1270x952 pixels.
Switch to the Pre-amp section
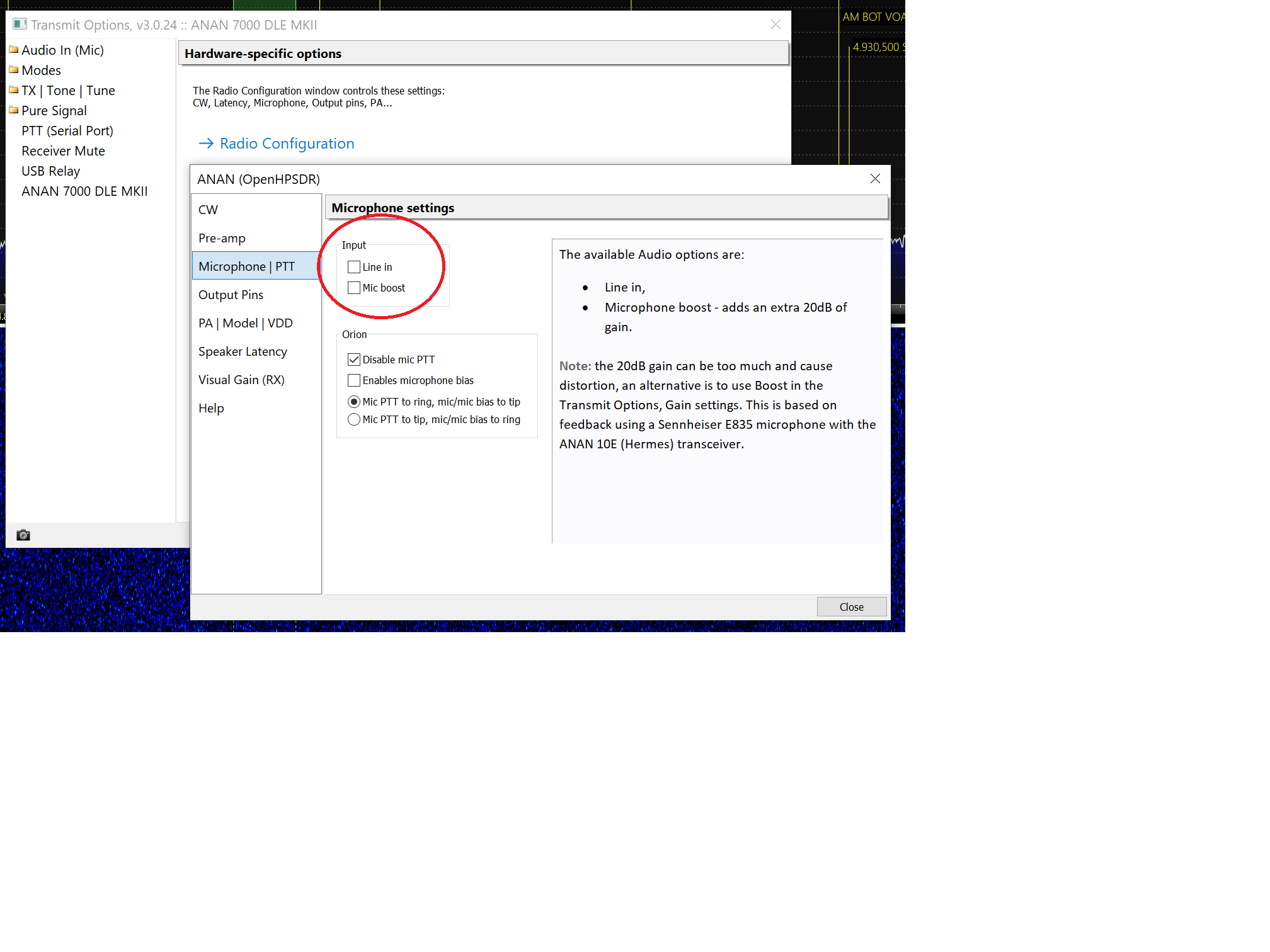click(x=256, y=238)
